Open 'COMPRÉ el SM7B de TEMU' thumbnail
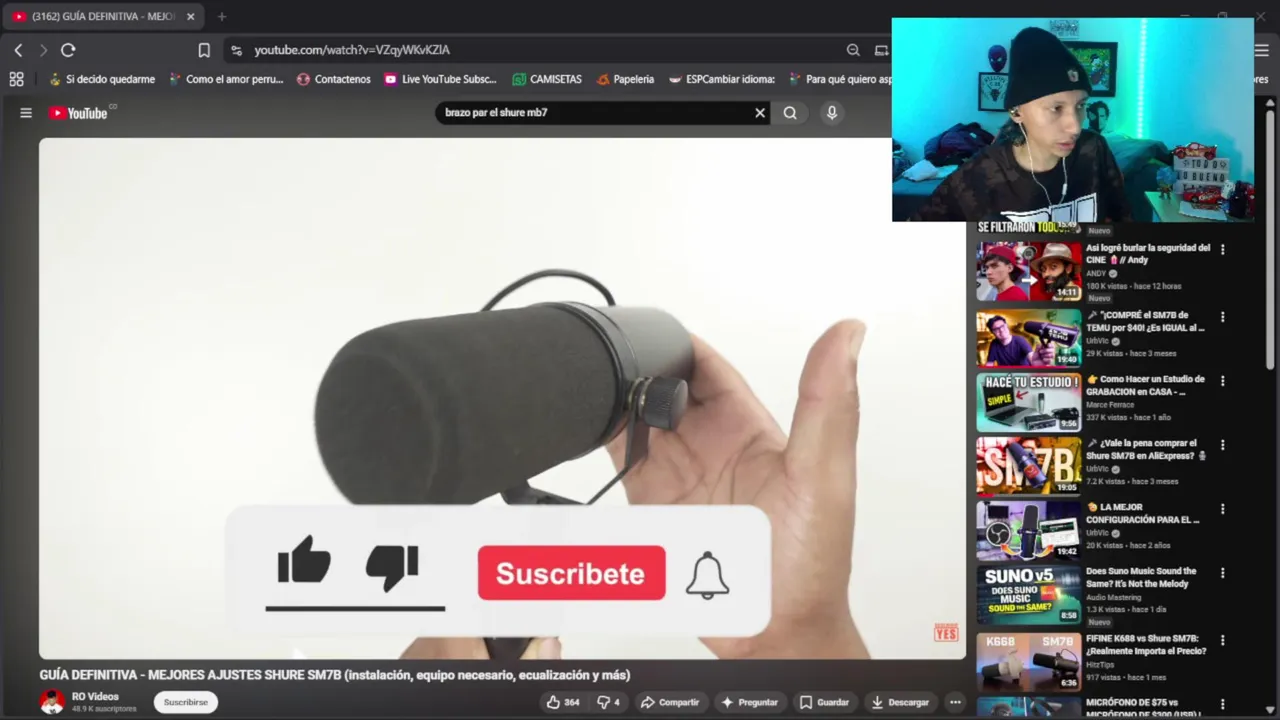 [x=1028, y=339]
